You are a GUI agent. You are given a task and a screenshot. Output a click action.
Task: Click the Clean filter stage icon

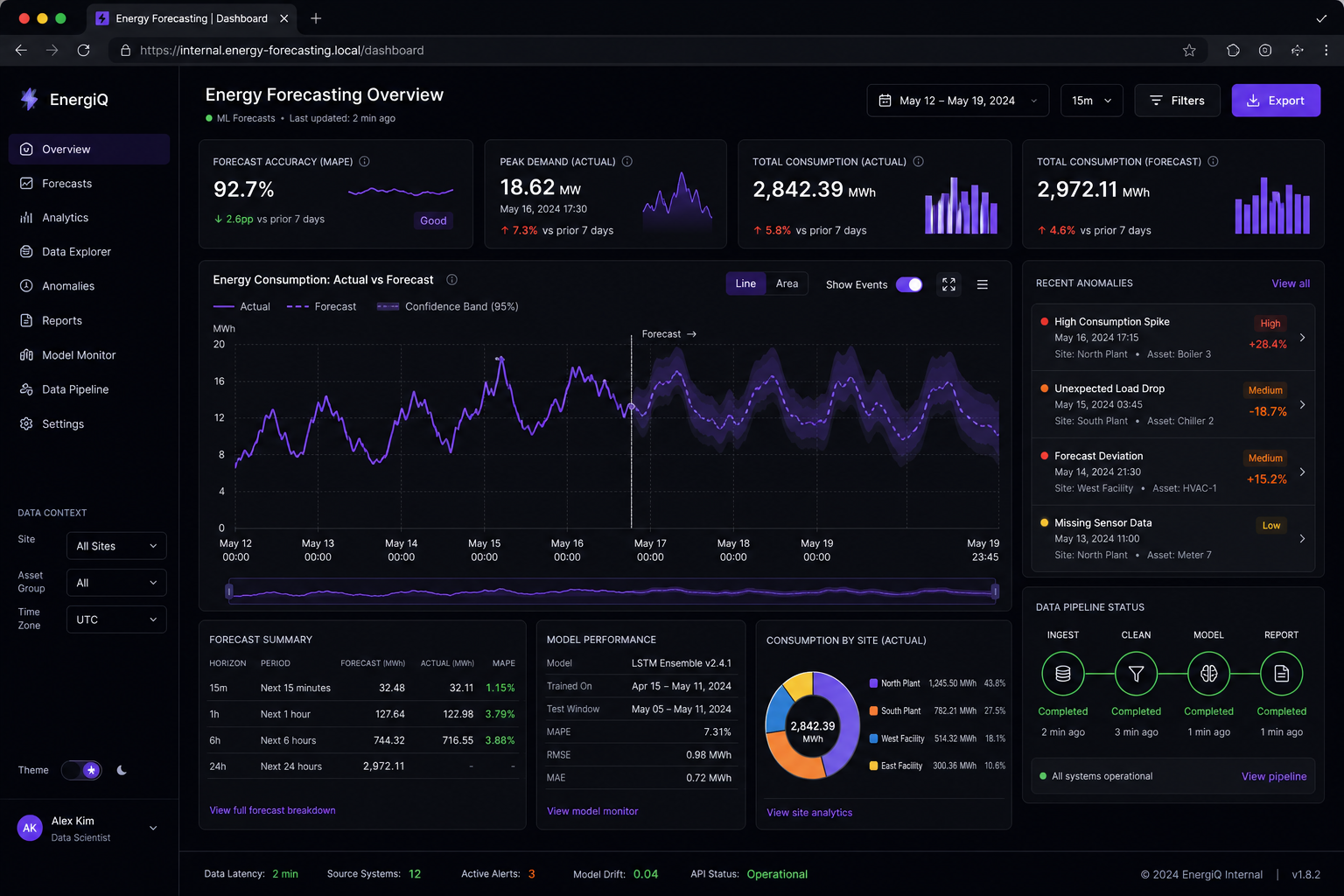tap(1136, 674)
